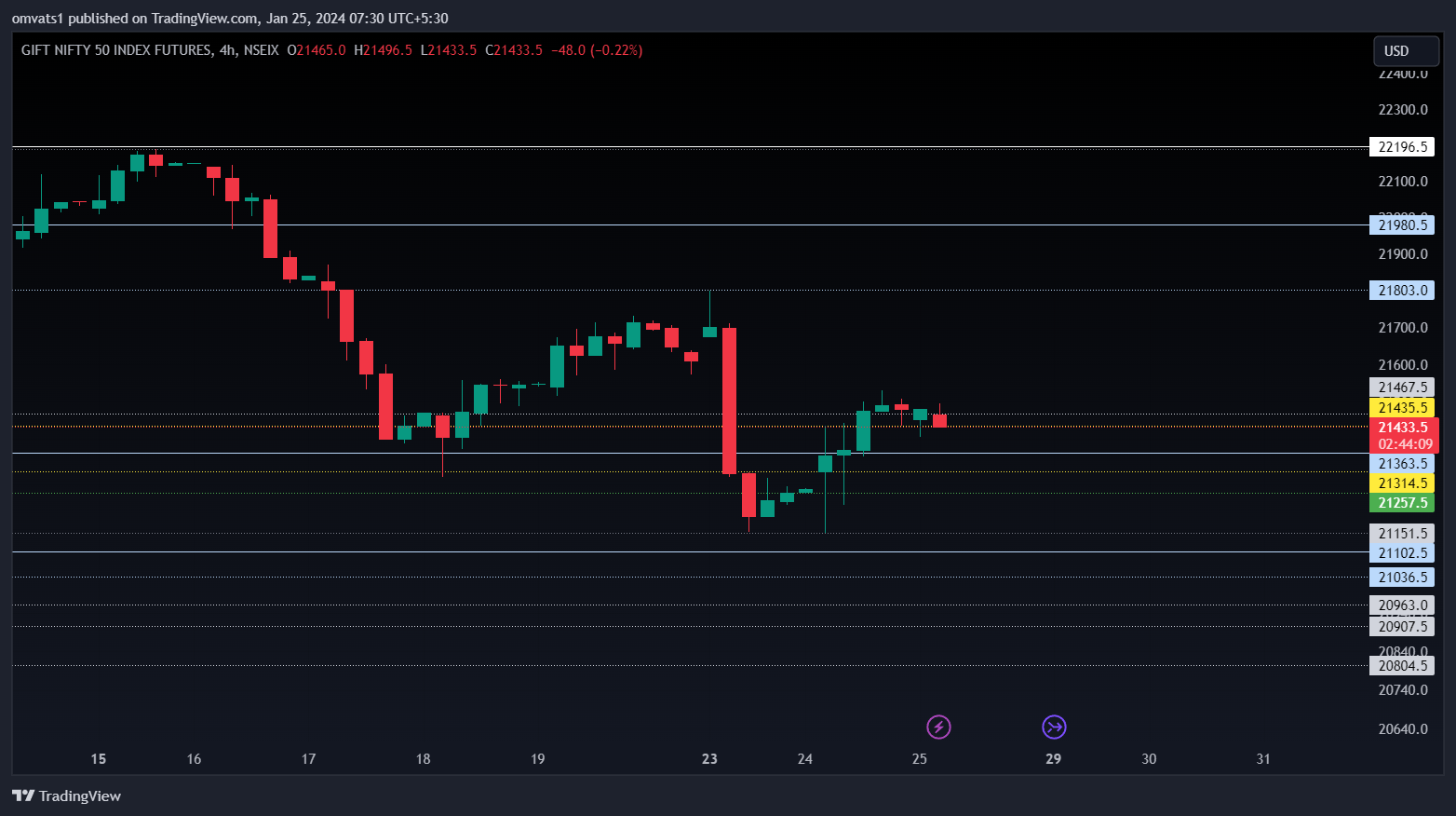Select the 21151.5 price level label
Screen dimensions: 1456x816
(1402, 534)
